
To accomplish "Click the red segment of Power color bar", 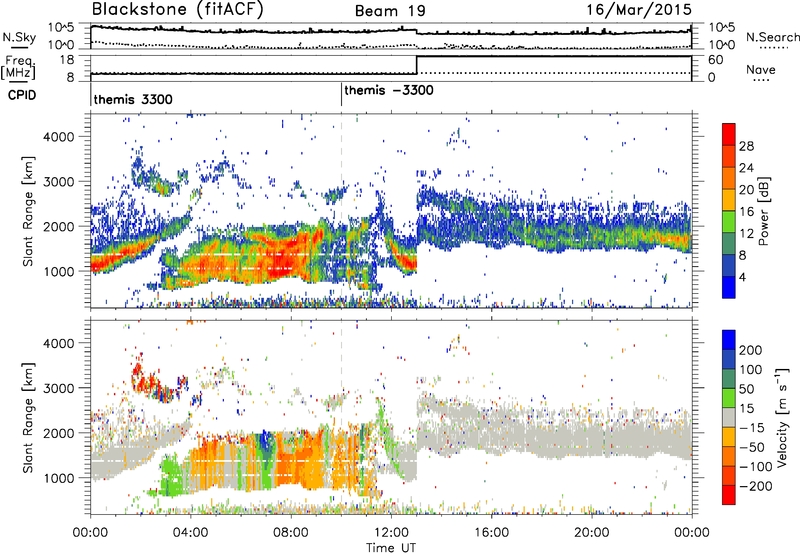I will (729, 135).
